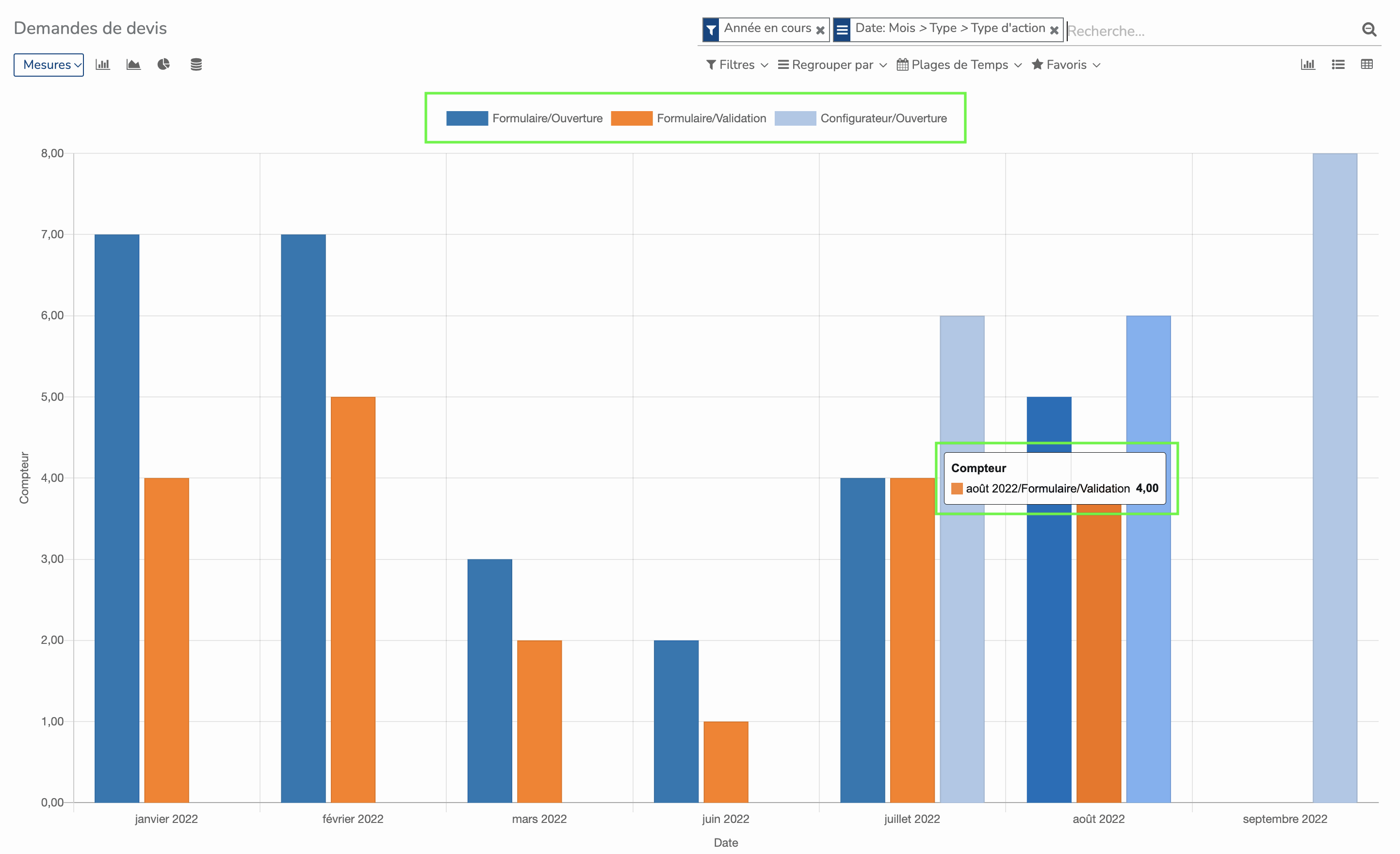Toggle Formulaire/Validation legend series
1400x854 pixels.
click(689, 118)
